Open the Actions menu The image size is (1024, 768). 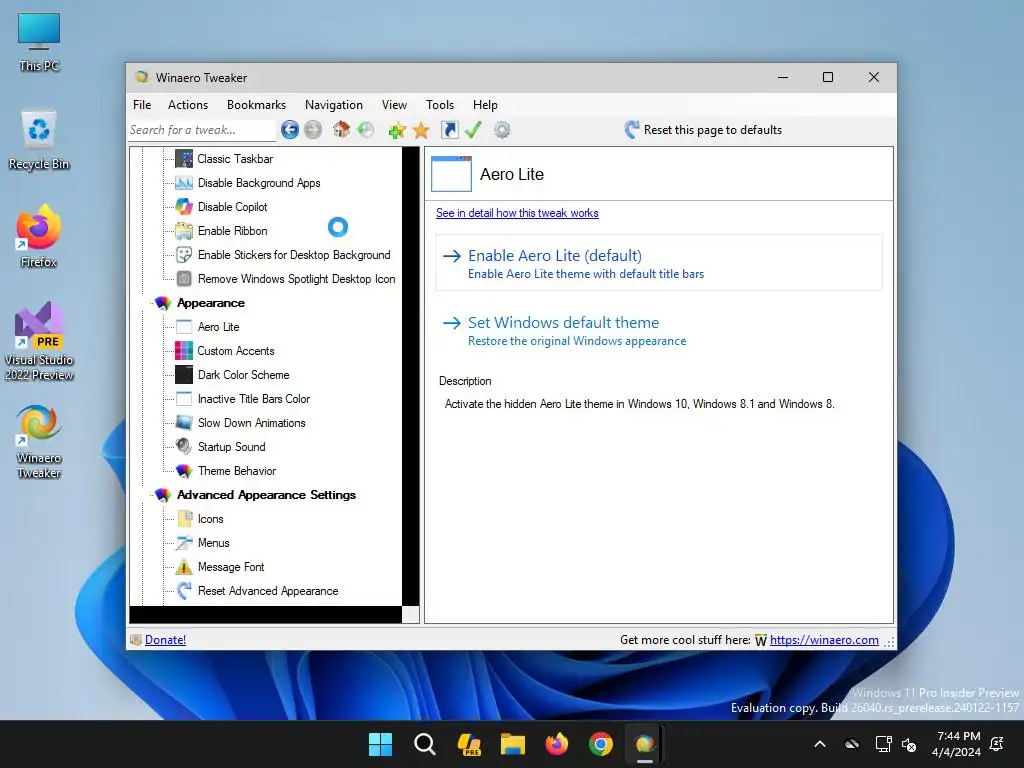point(188,104)
